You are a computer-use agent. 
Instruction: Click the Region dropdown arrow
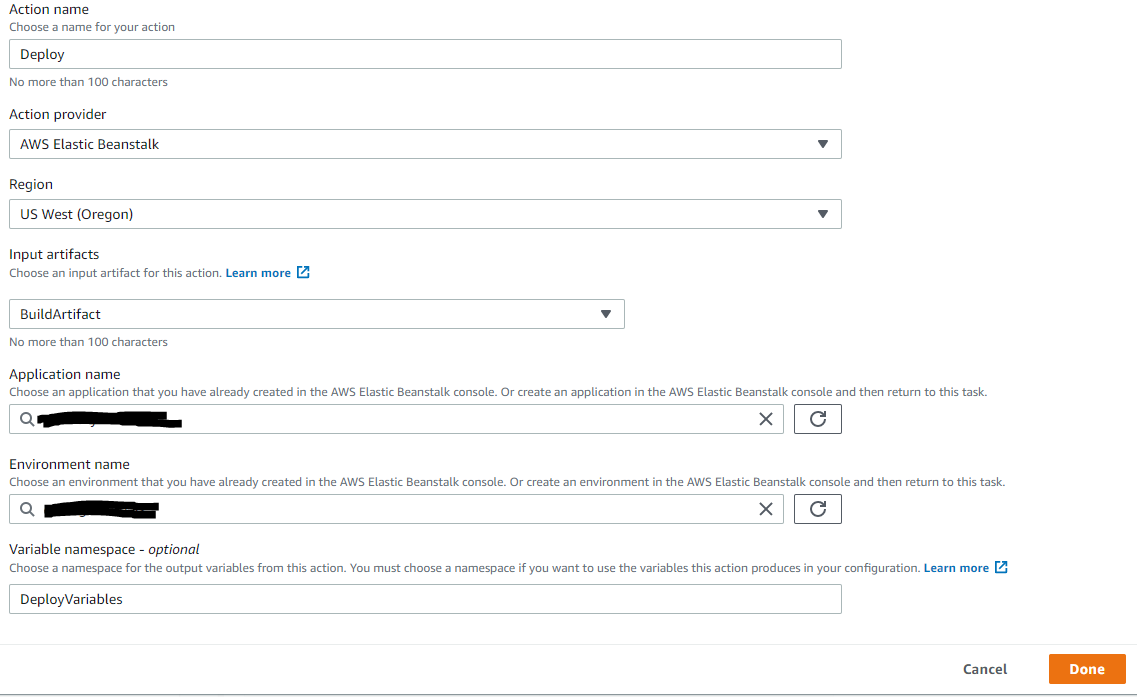(x=822, y=214)
